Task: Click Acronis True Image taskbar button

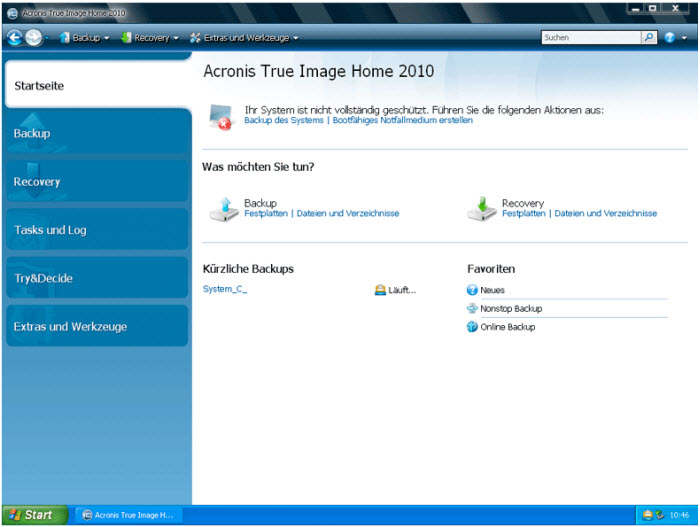Action: (128, 515)
